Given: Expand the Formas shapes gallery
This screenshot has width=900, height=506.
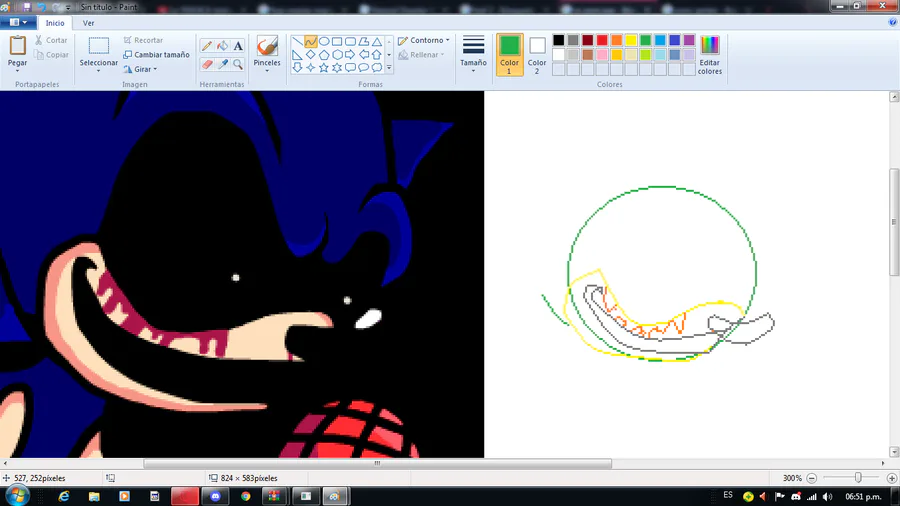Looking at the screenshot, I should (x=389, y=68).
